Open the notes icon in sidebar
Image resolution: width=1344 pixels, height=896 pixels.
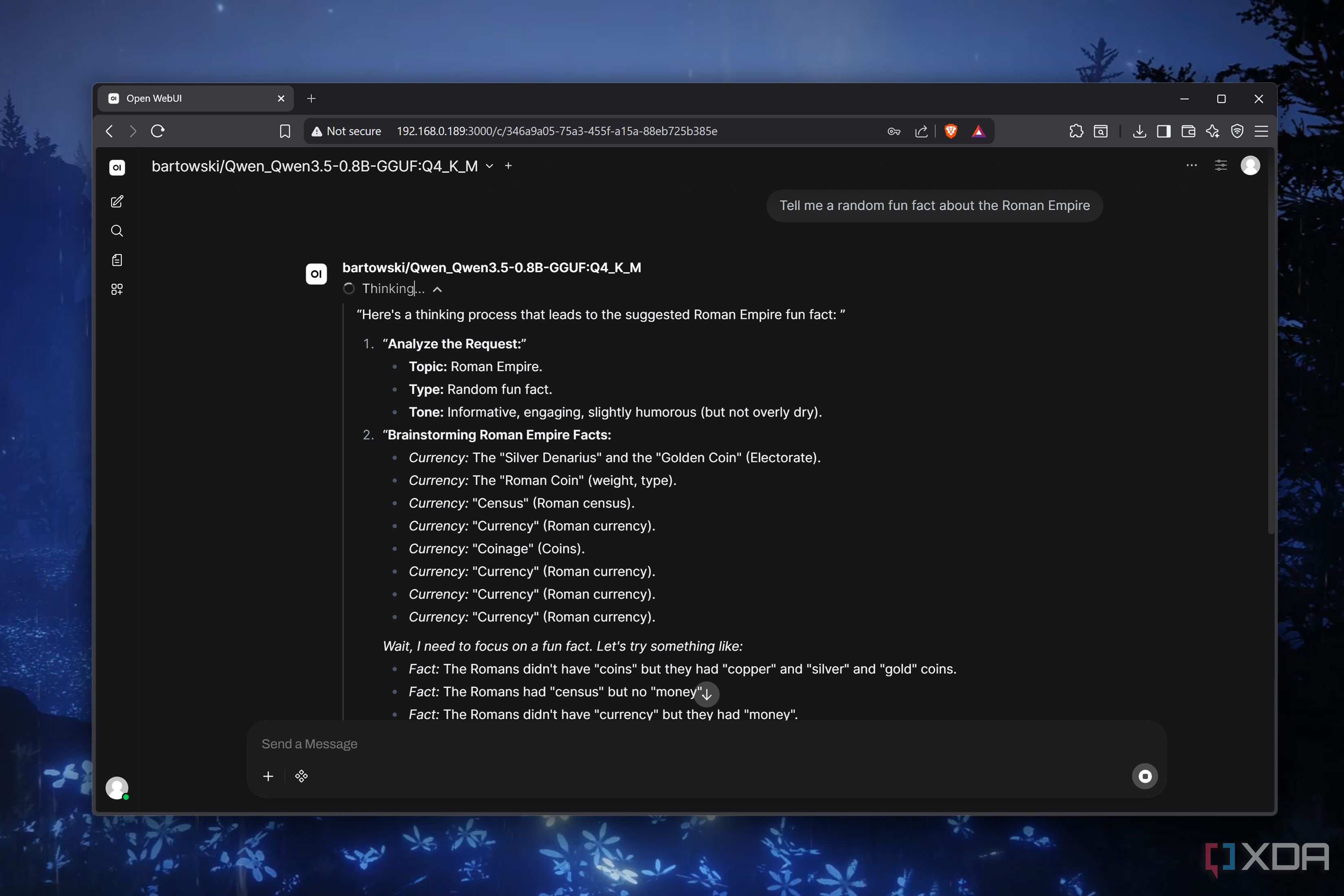pos(116,260)
